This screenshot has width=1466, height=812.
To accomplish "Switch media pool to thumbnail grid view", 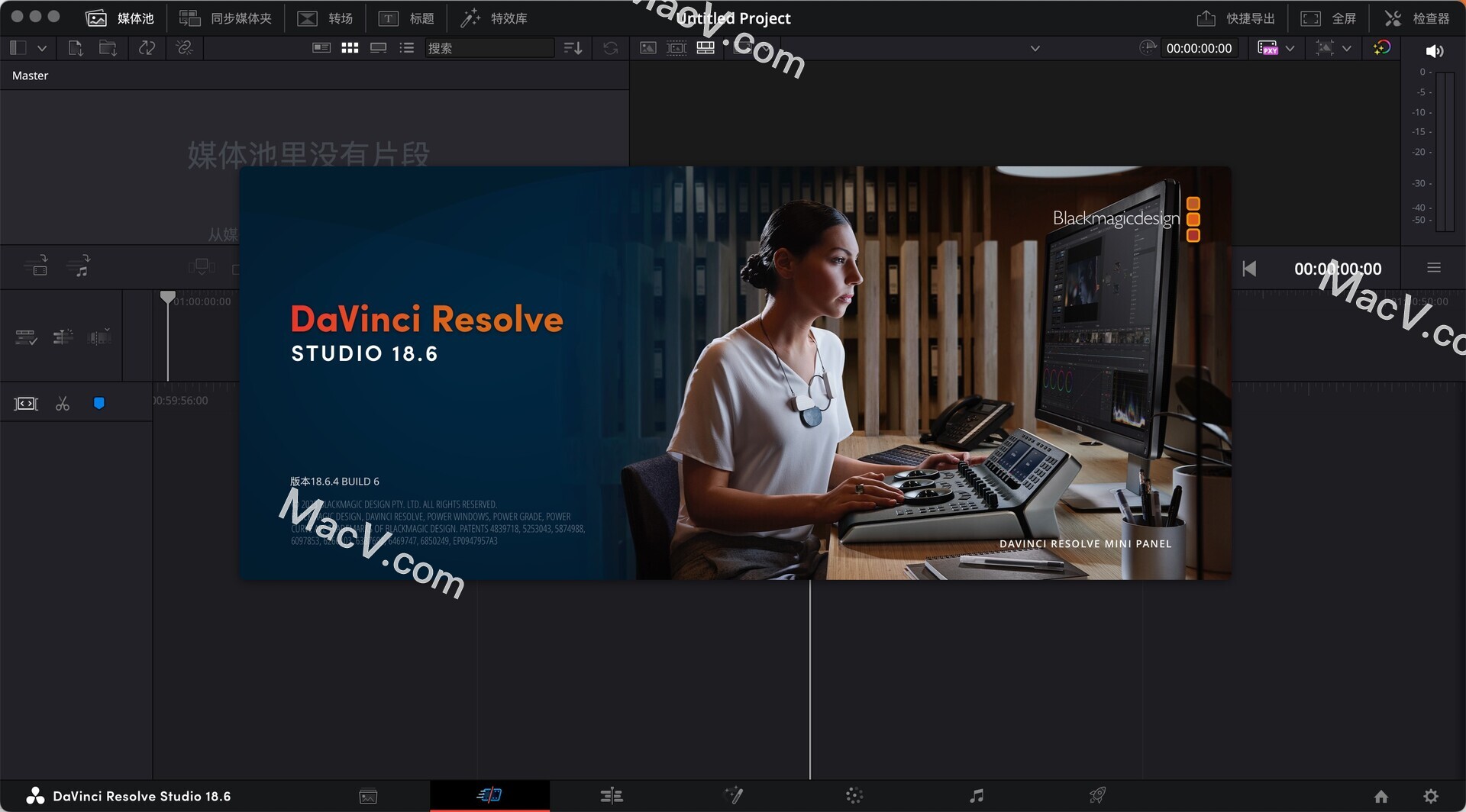I will (x=350, y=48).
